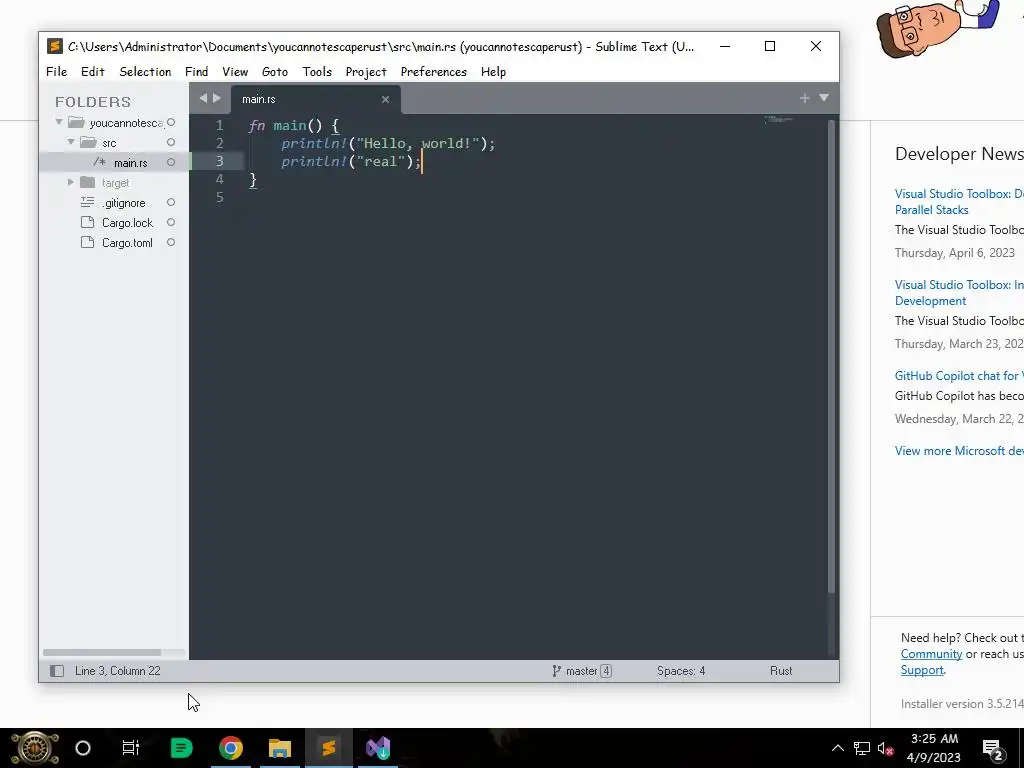1024x768 pixels.
Task: Click the Cargo.lock file icon
Action: click(87, 223)
